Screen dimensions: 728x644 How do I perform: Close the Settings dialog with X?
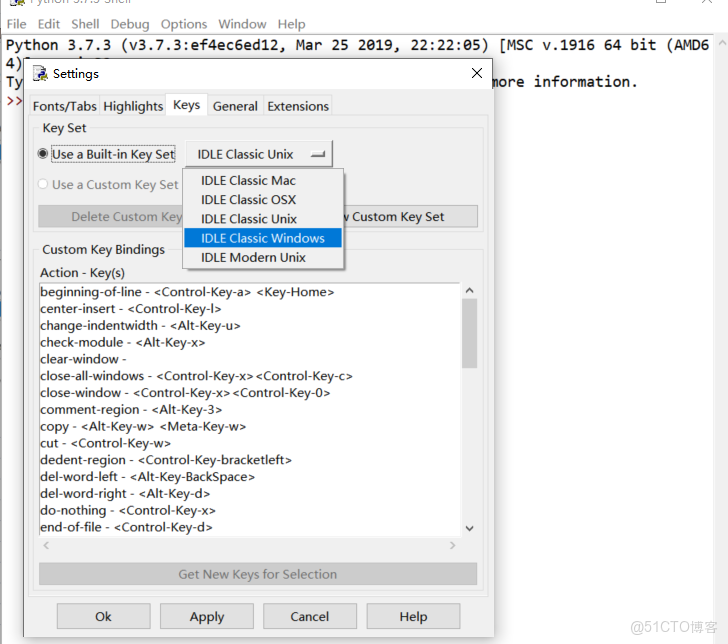coord(476,73)
